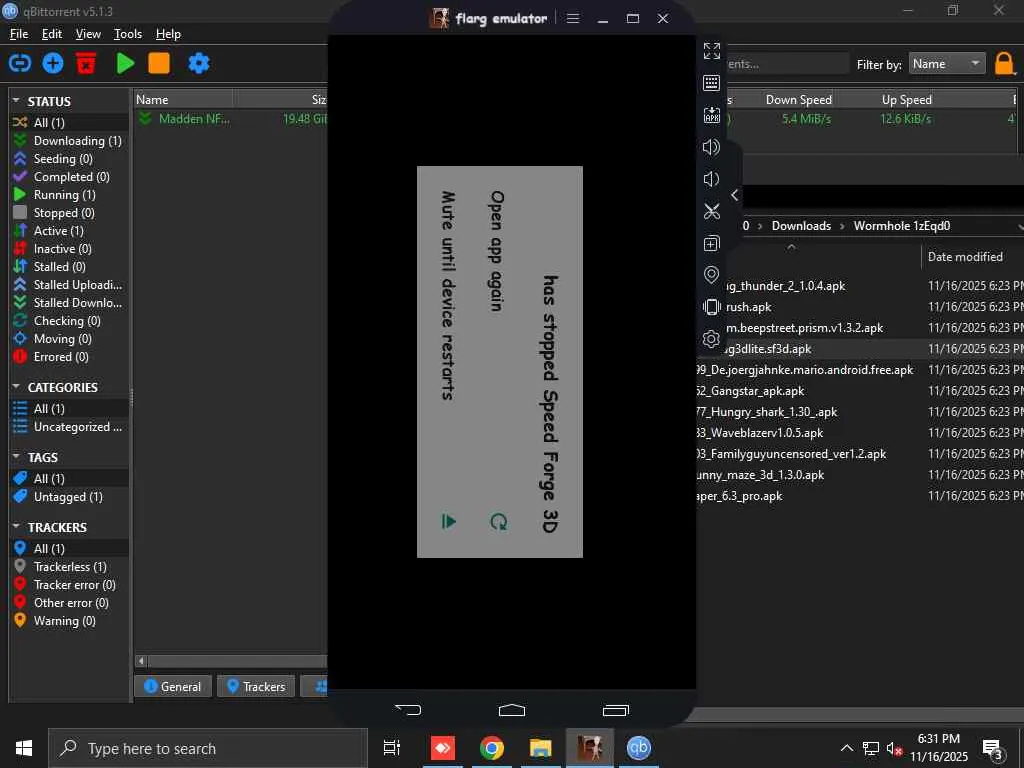Open Chrome from the taskbar
Image resolution: width=1024 pixels, height=768 pixels.
click(x=491, y=748)
